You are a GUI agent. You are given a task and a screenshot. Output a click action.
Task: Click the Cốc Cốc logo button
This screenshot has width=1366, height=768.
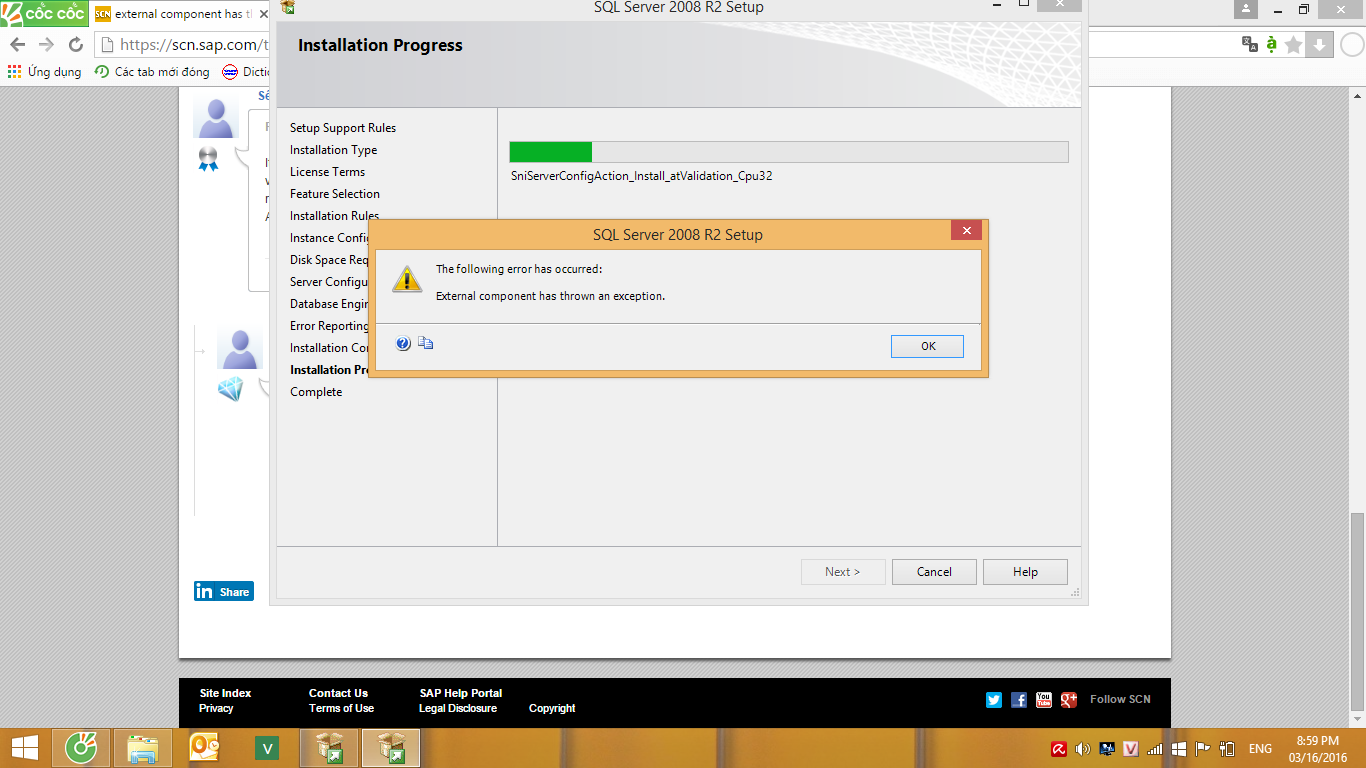coord(44,13)
